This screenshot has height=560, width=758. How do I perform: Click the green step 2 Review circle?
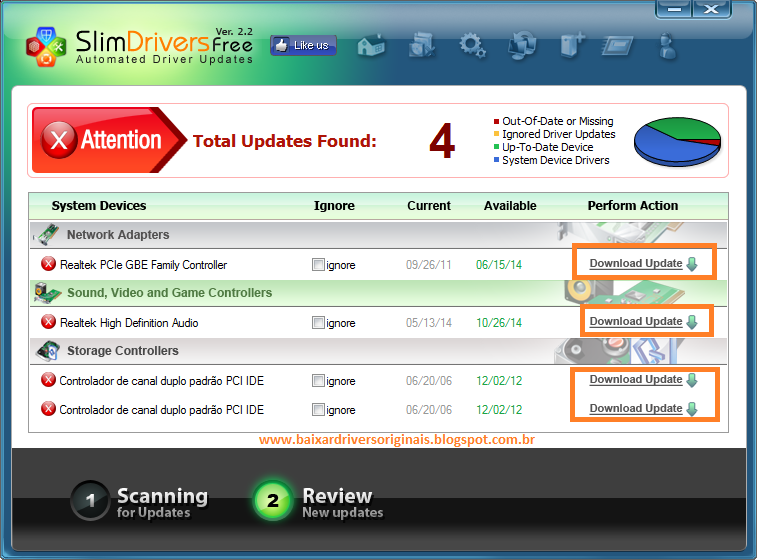click(273, 500)
